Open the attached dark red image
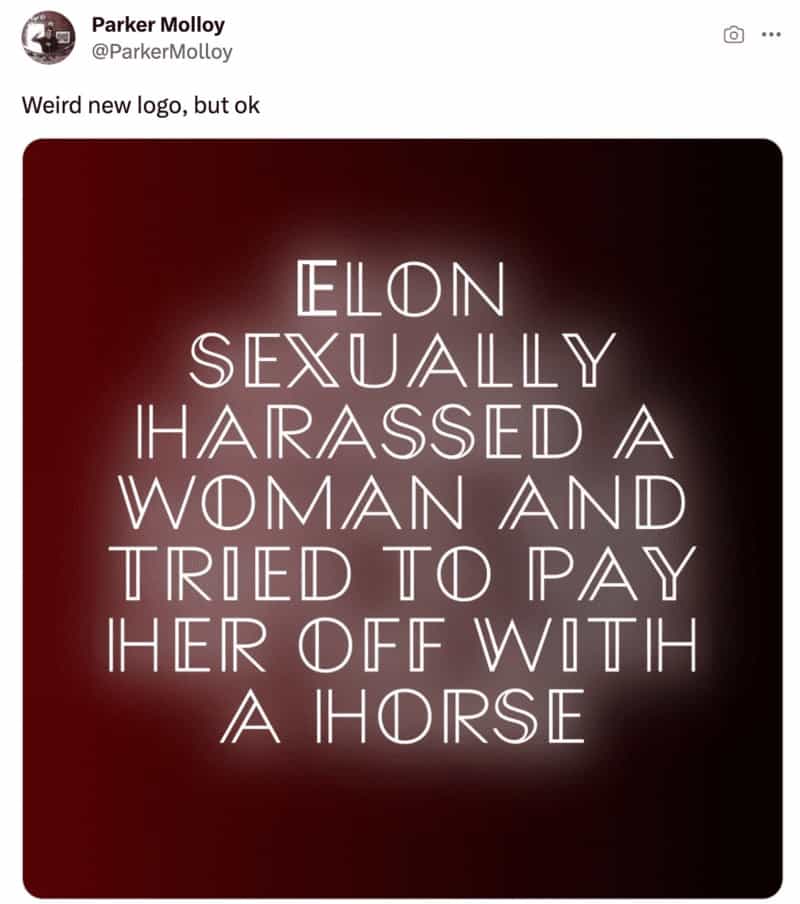The height and width of the screenshot is (904, 800). click(x=402, y=518)
